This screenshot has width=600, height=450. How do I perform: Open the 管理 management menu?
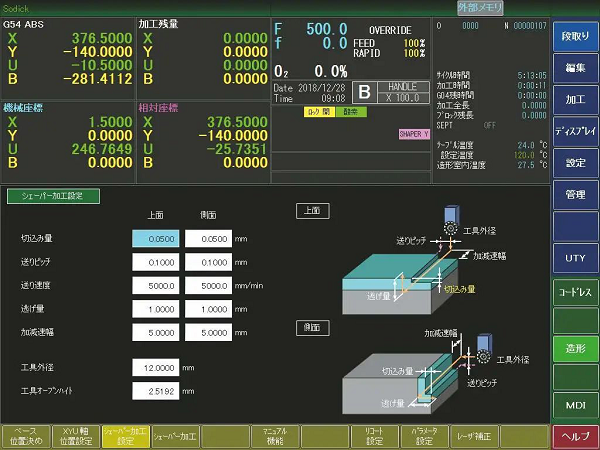click(x=575, y=195)
